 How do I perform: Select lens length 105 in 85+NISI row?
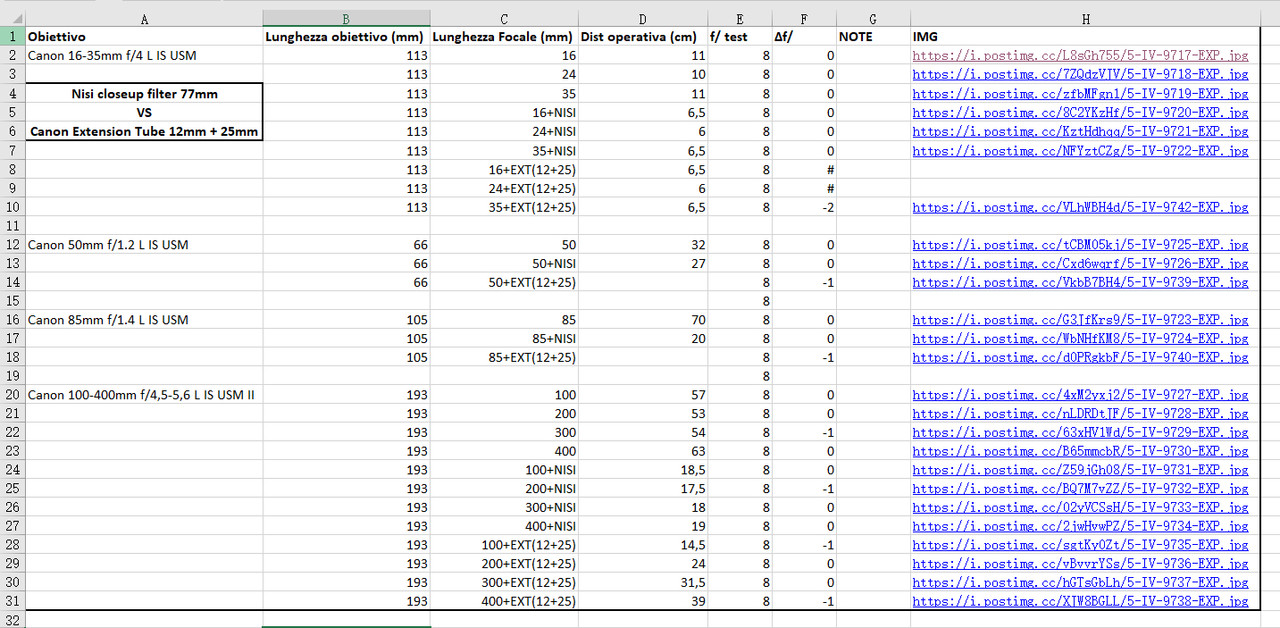pyautogui.click(x=347, y=339)
